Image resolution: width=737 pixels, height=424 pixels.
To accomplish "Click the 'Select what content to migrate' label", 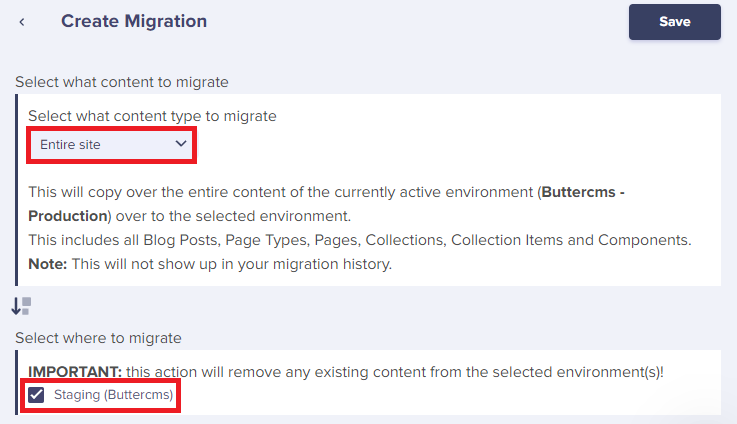I will tap(122, 82).
